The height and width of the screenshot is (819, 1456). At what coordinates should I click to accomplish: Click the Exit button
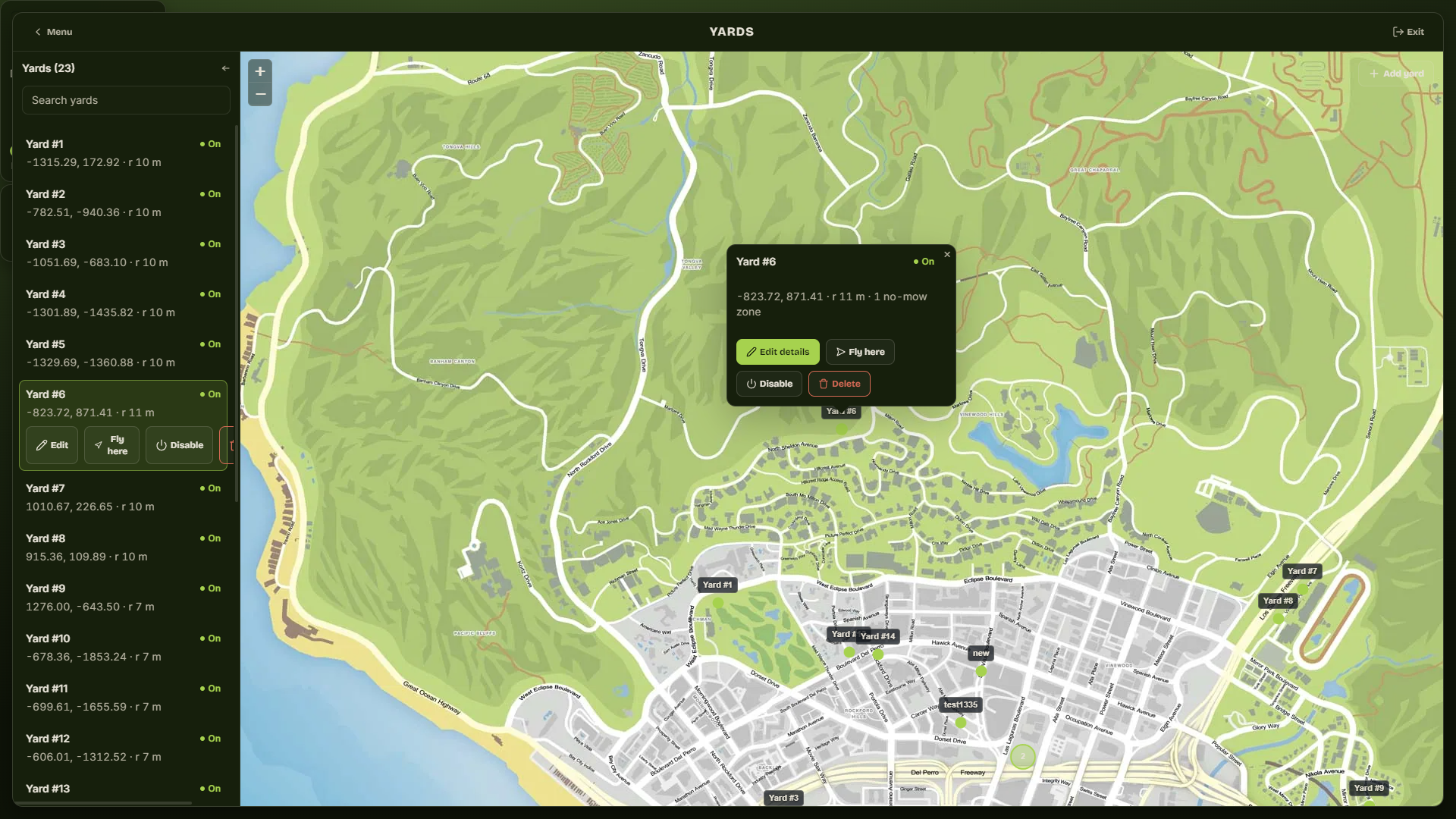pos(1408,32)
